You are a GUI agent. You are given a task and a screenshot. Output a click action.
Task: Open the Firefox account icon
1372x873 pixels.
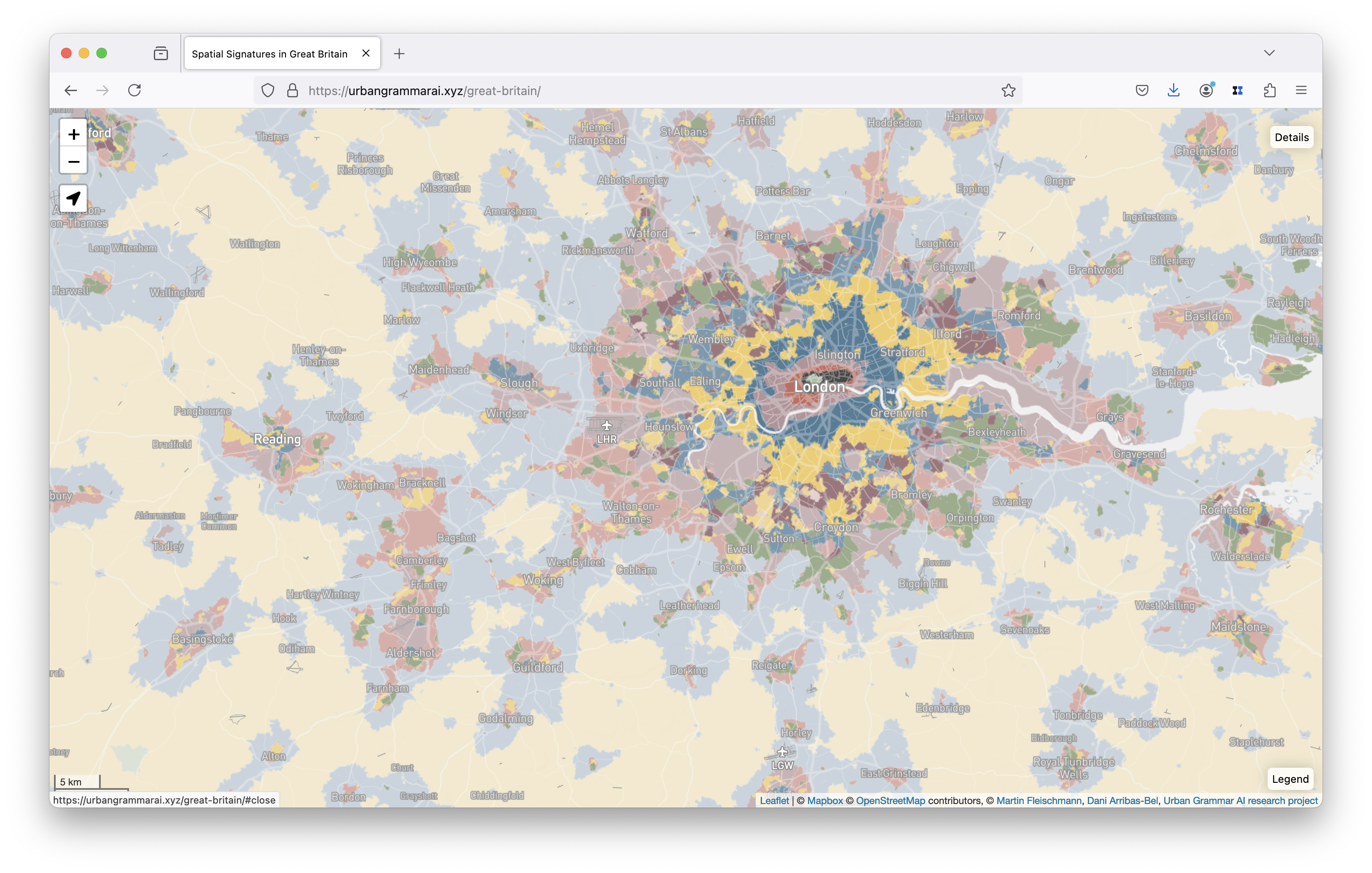(1206, 91)
